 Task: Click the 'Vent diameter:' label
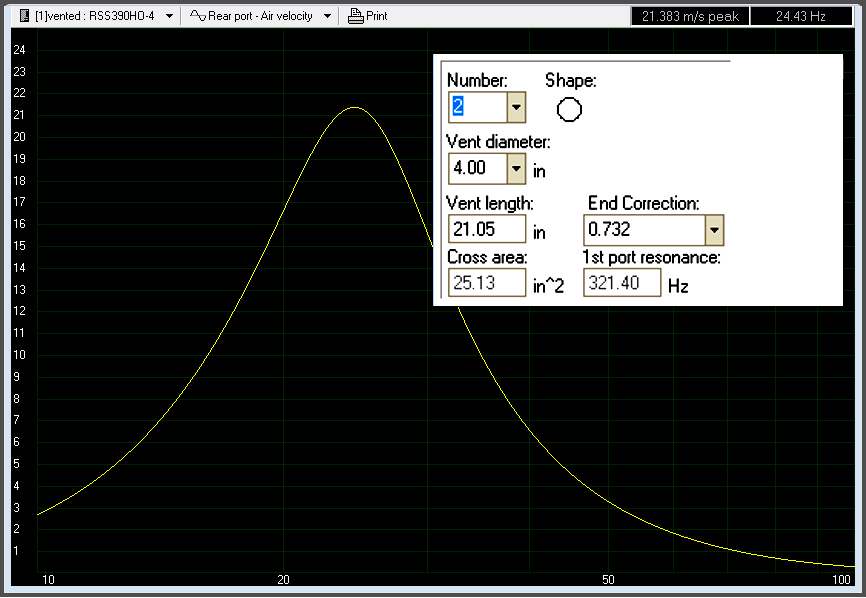coord(498,142)
